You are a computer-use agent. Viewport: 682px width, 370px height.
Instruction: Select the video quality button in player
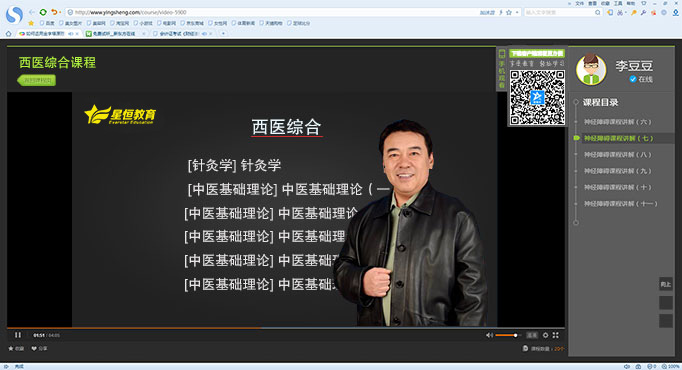click(532, 335)
